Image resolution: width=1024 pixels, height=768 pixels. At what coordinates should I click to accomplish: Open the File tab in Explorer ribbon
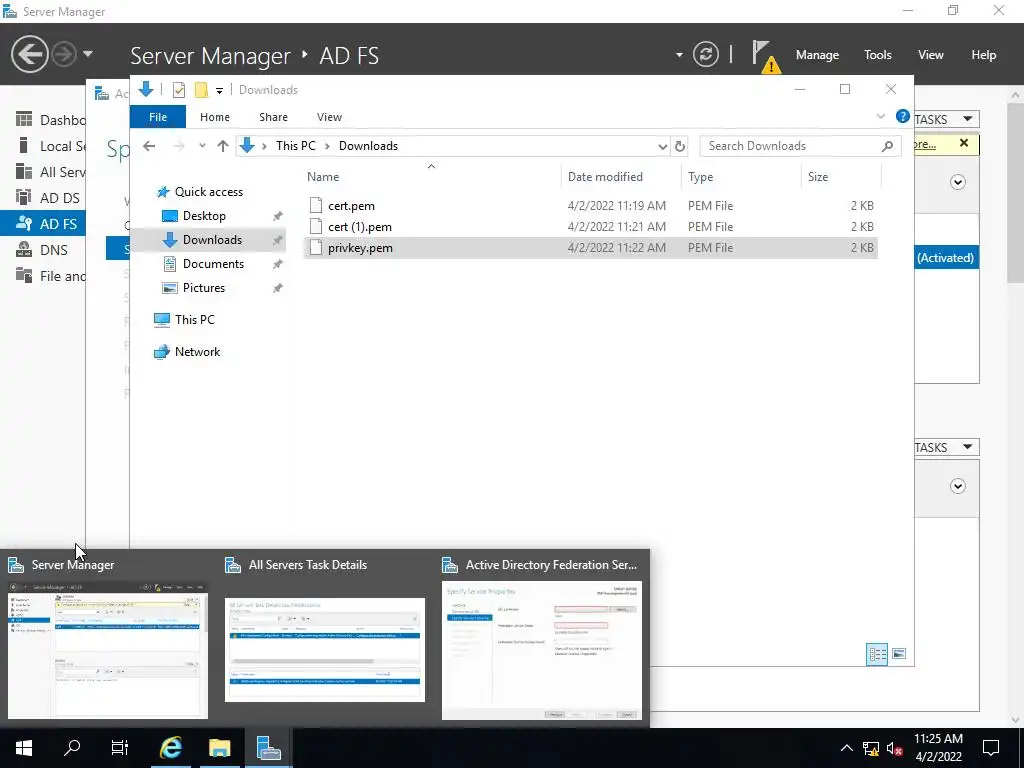158,117
